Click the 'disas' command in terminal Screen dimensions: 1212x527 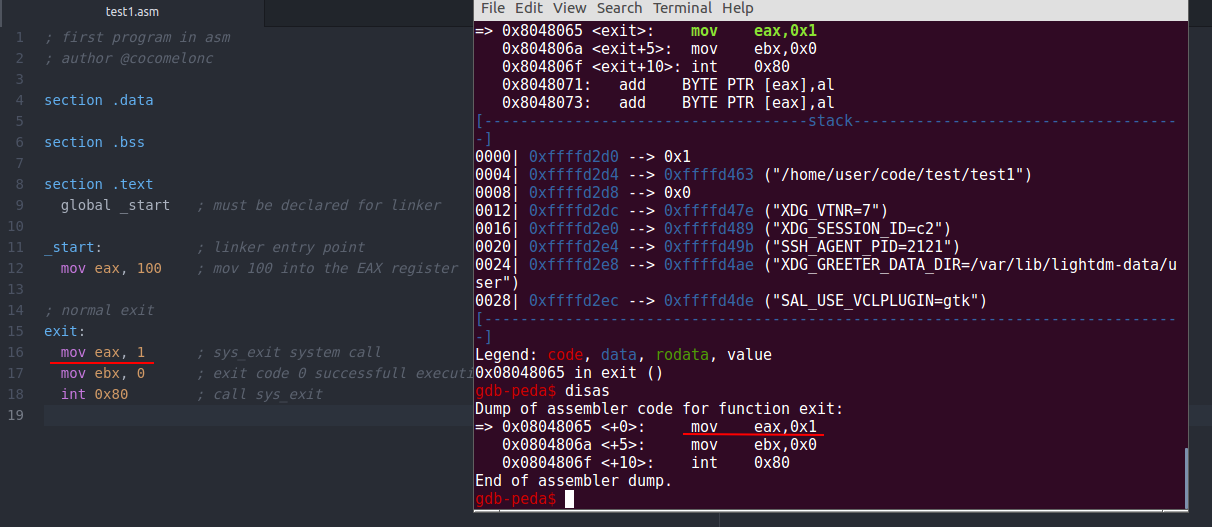pyautogui.click(x=587, y=390)
